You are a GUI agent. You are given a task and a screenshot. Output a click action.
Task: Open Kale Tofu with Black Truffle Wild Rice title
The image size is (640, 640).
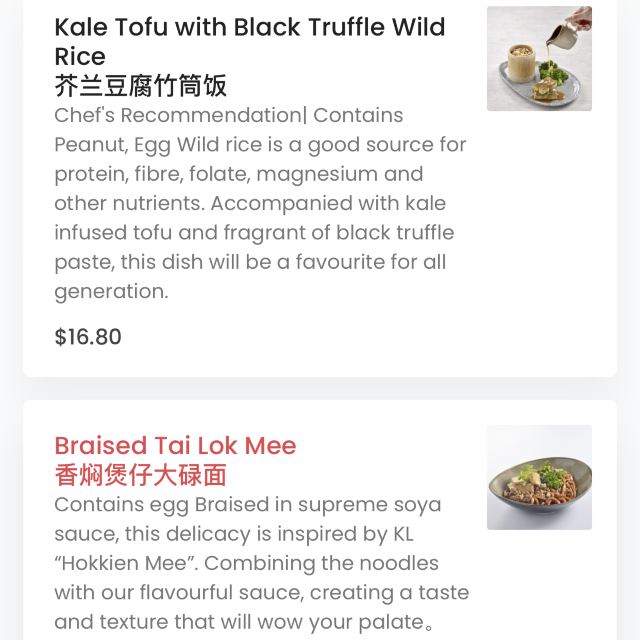[x=250, y=41]
